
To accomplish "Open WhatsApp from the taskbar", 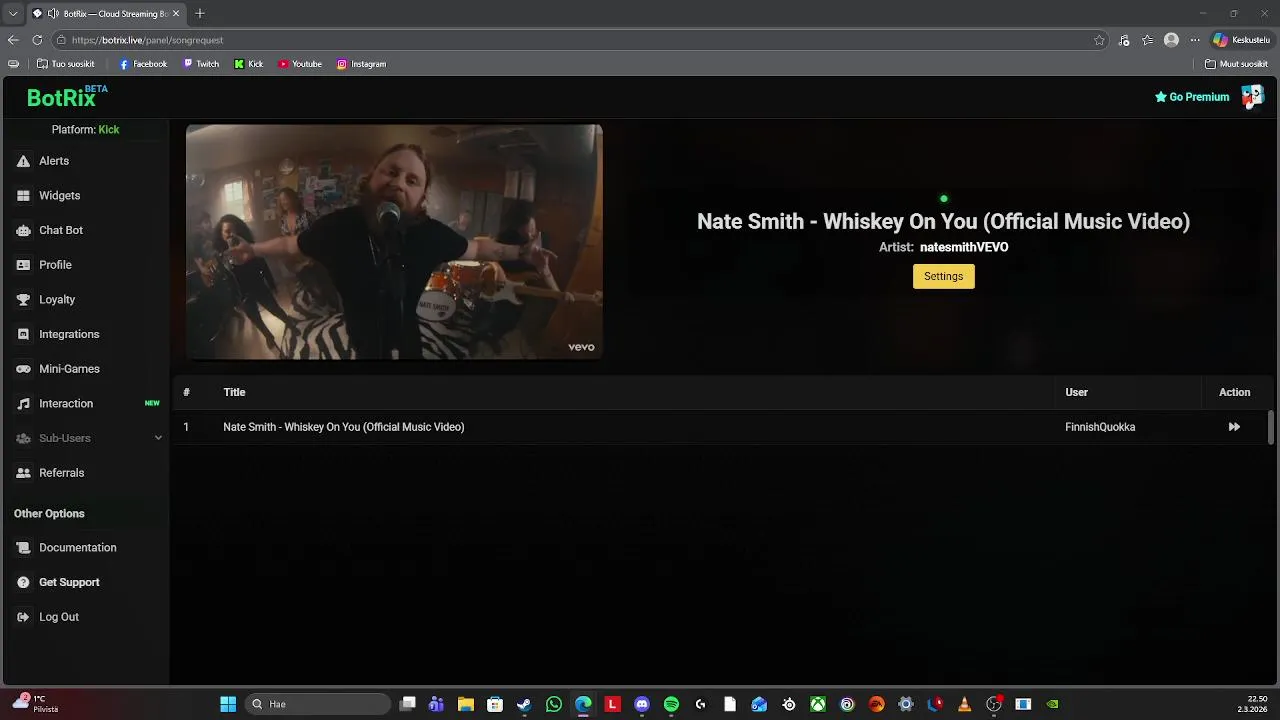I will click(554, 704).
